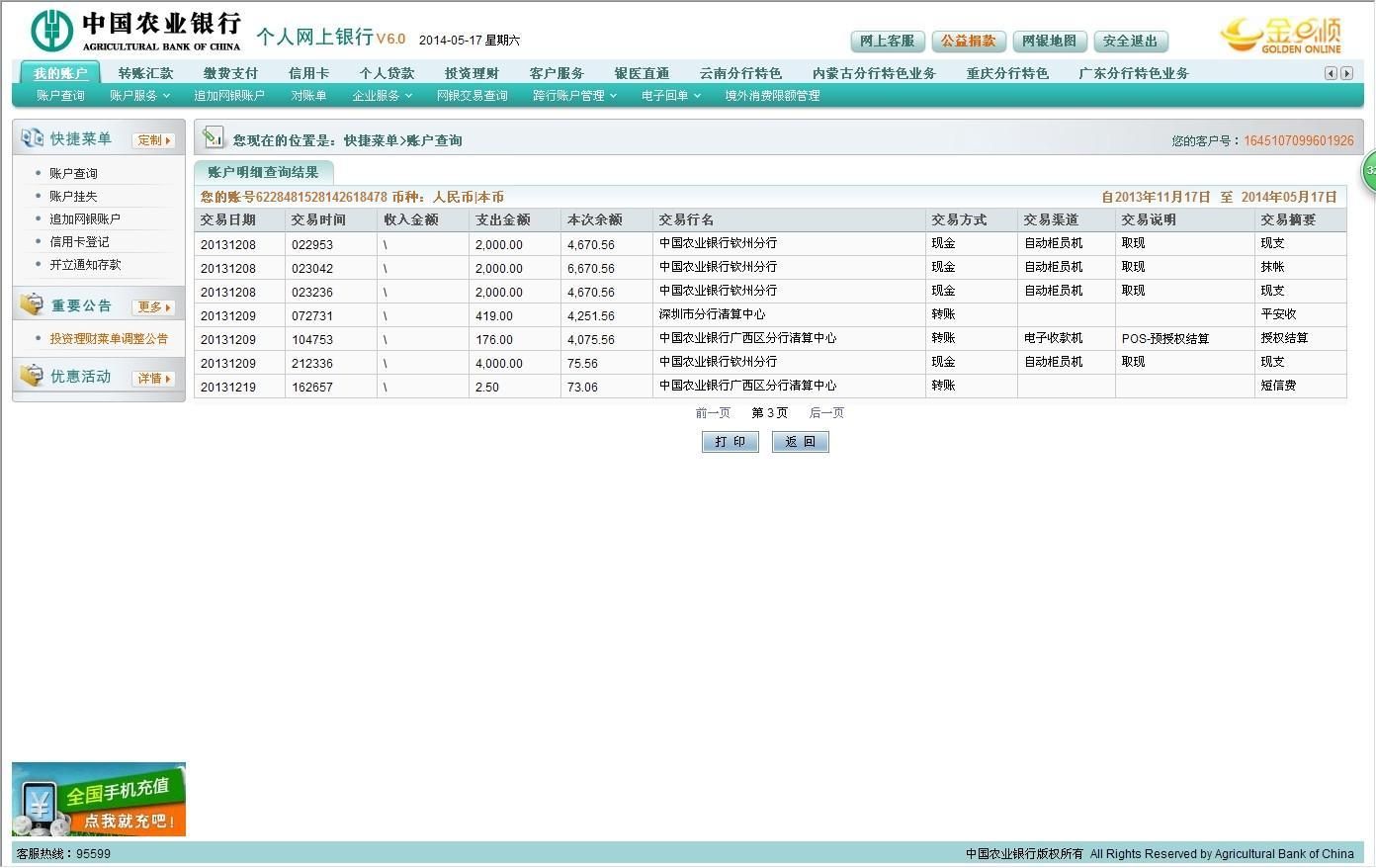Click the 快捷菜单 panel icon
The height and width of the screenshot is (868, 1376).
pos(32,138)
